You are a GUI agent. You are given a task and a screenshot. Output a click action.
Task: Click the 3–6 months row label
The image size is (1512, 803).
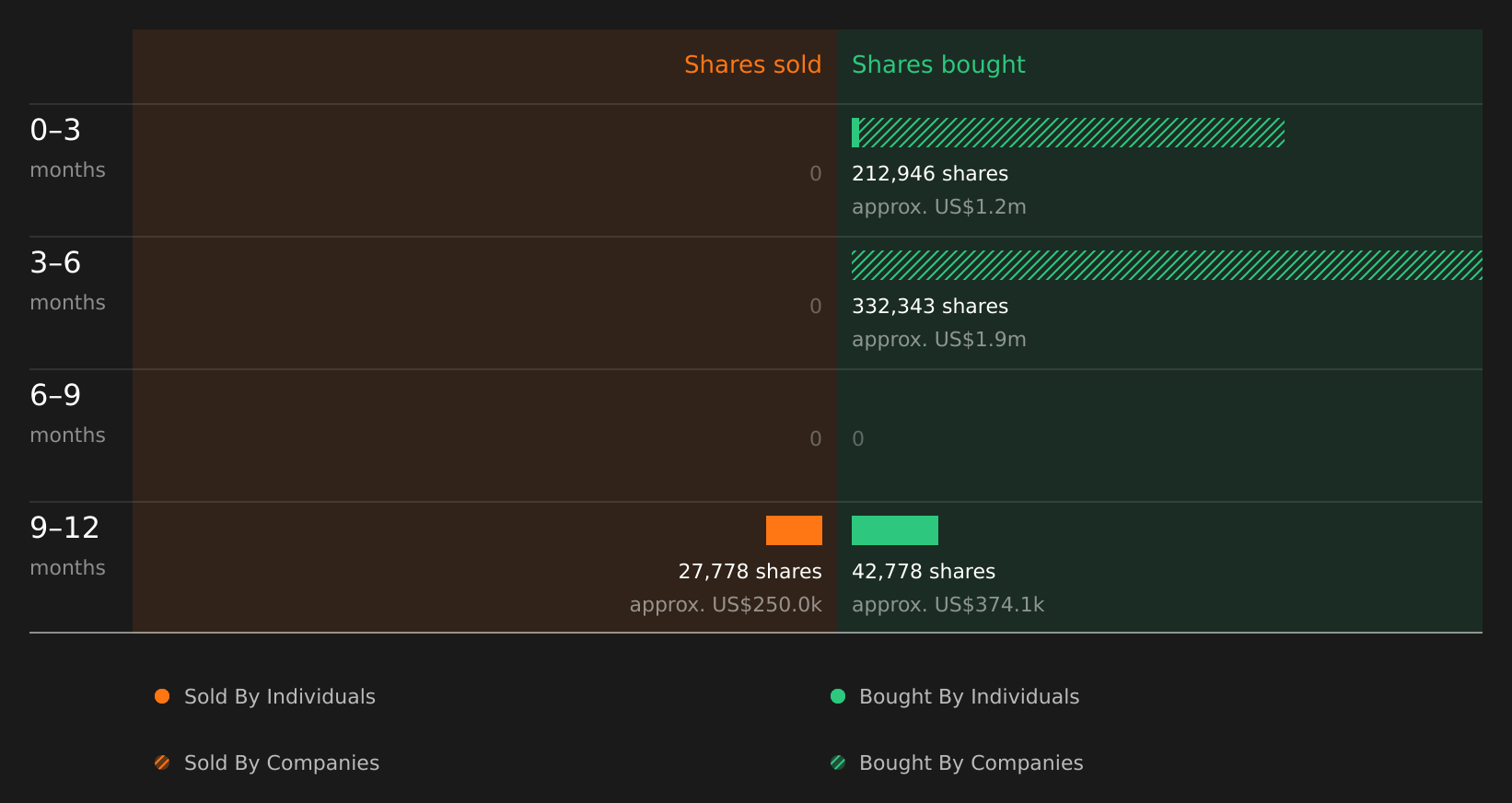67,281
